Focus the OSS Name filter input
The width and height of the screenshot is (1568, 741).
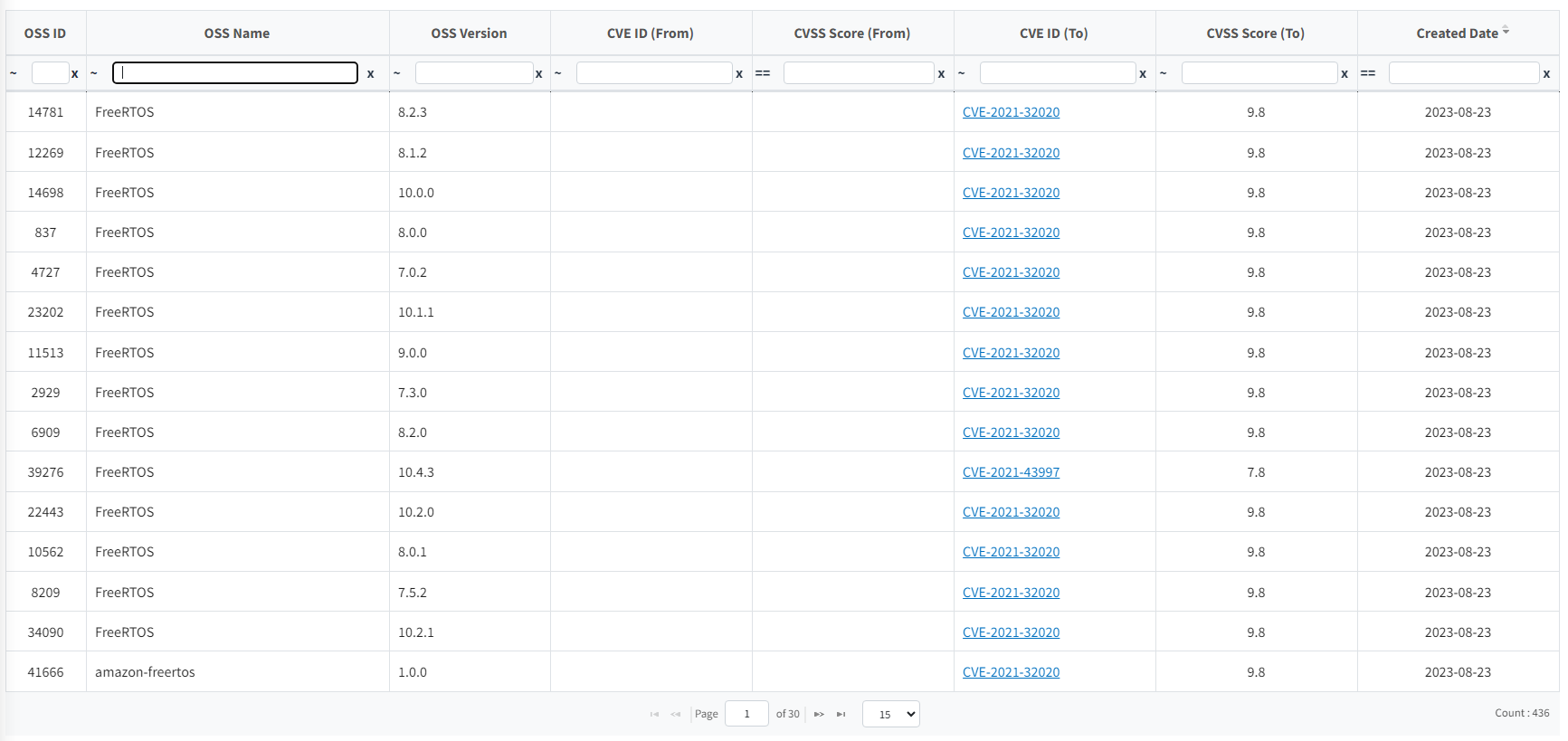(235, 73)
